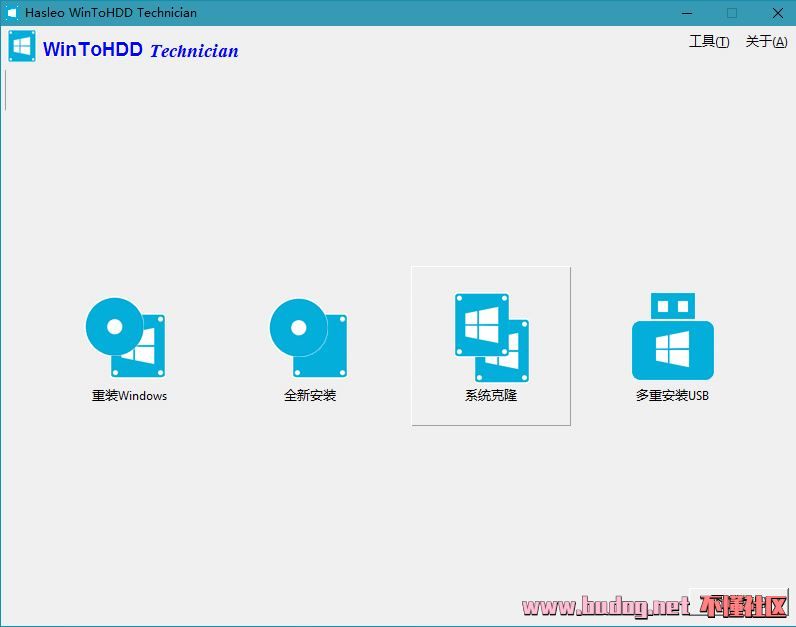
Task: Close the Hasleo WinToHDD Technician window
Action: pos(777,13)
